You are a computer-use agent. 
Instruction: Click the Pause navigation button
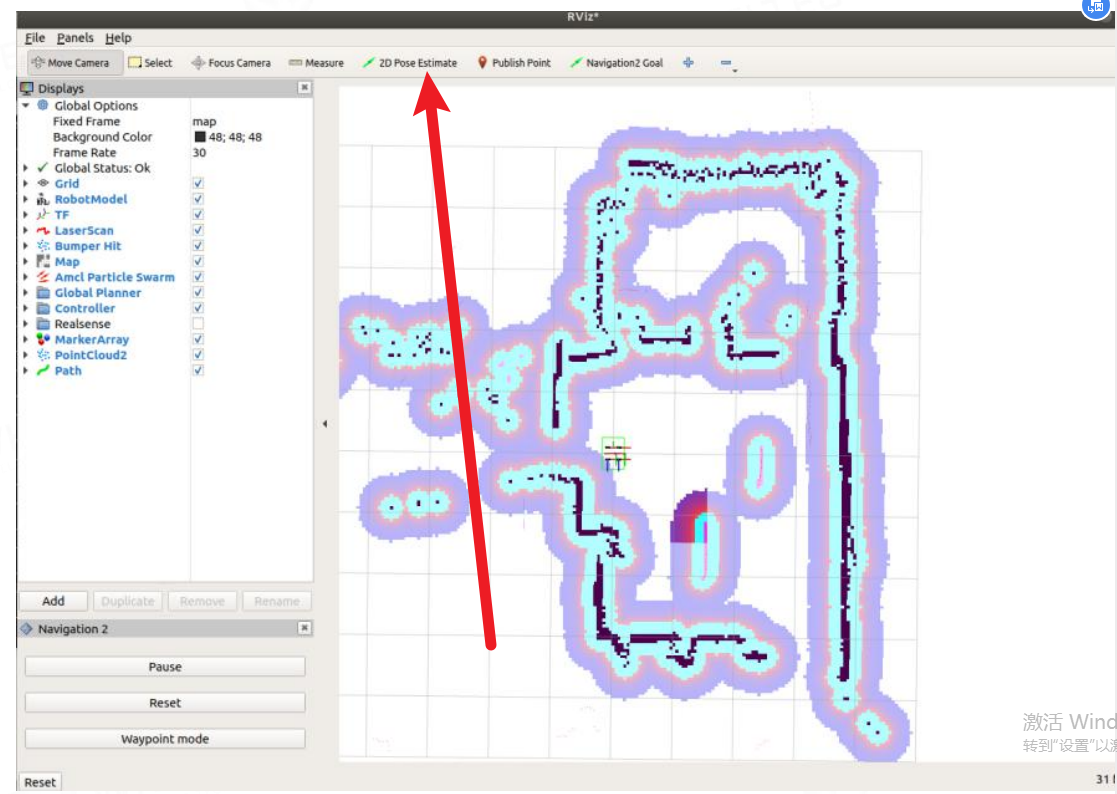[x=165, y=667]
